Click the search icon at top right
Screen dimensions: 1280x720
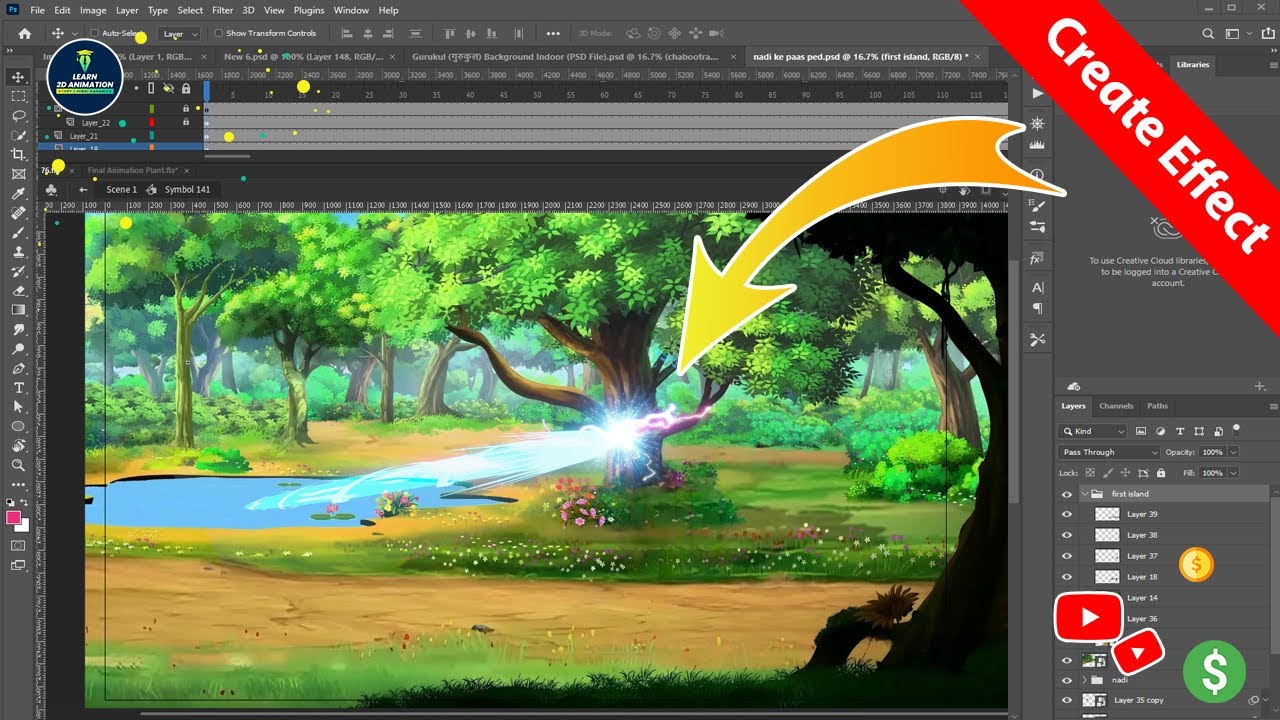tap(1209, 33)
